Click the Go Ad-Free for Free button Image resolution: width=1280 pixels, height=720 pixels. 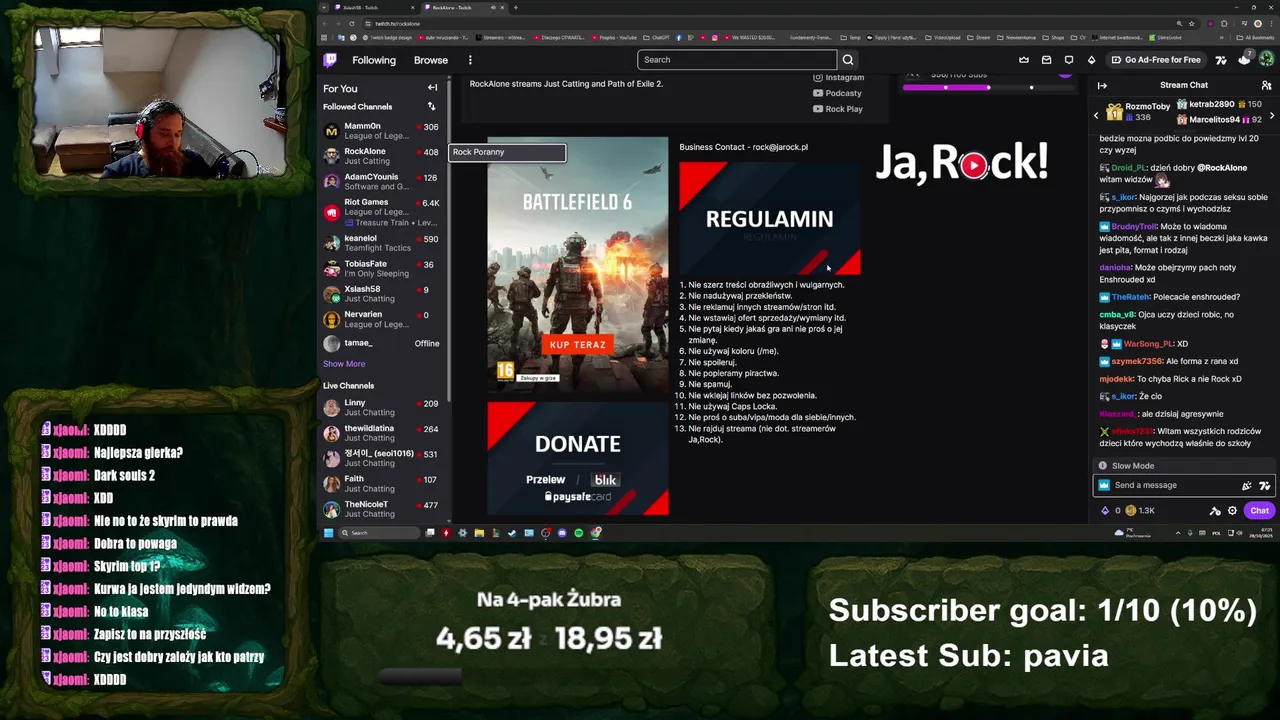tap(1156, 60)
